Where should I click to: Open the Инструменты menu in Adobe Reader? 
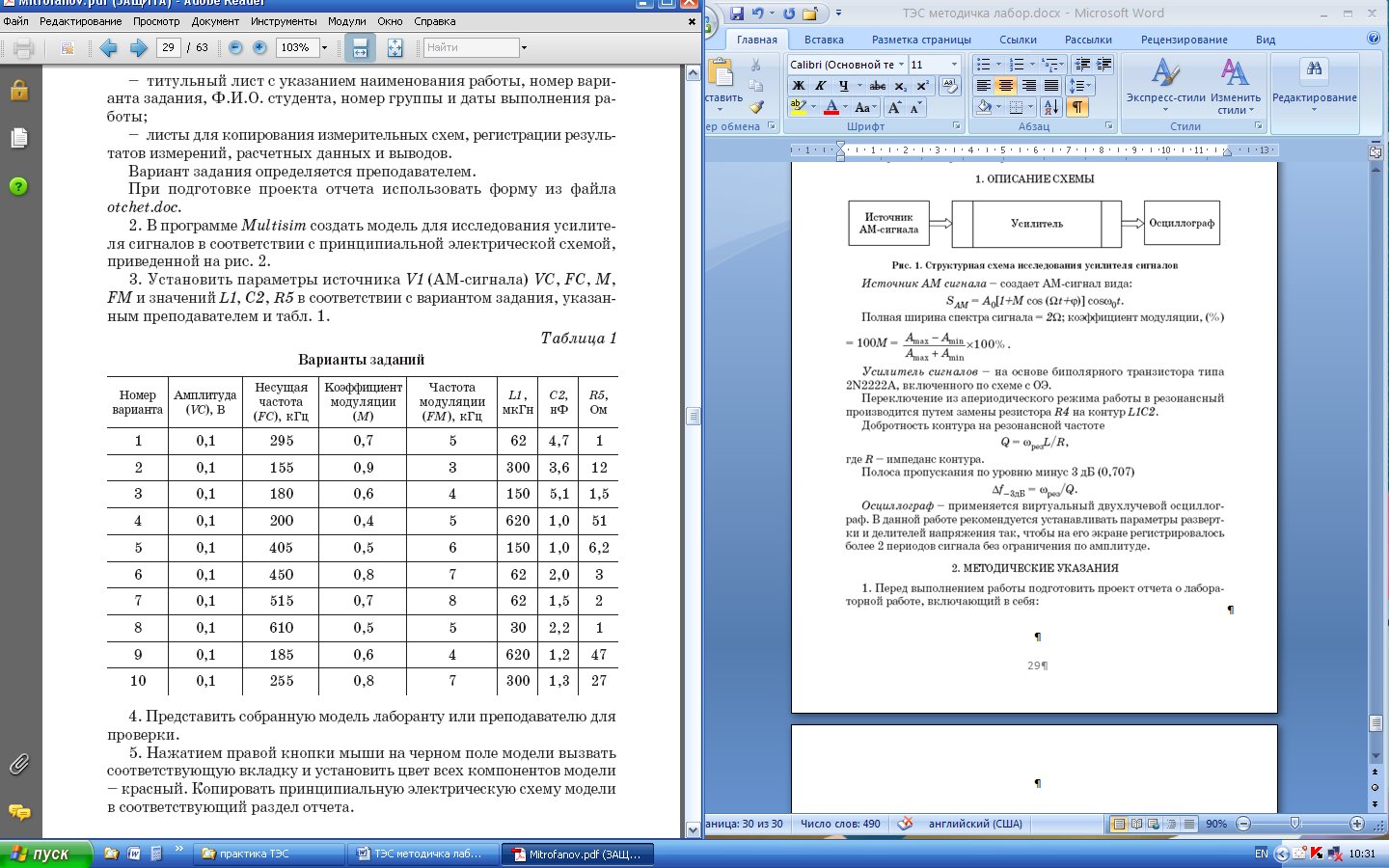tap(284, 21)
